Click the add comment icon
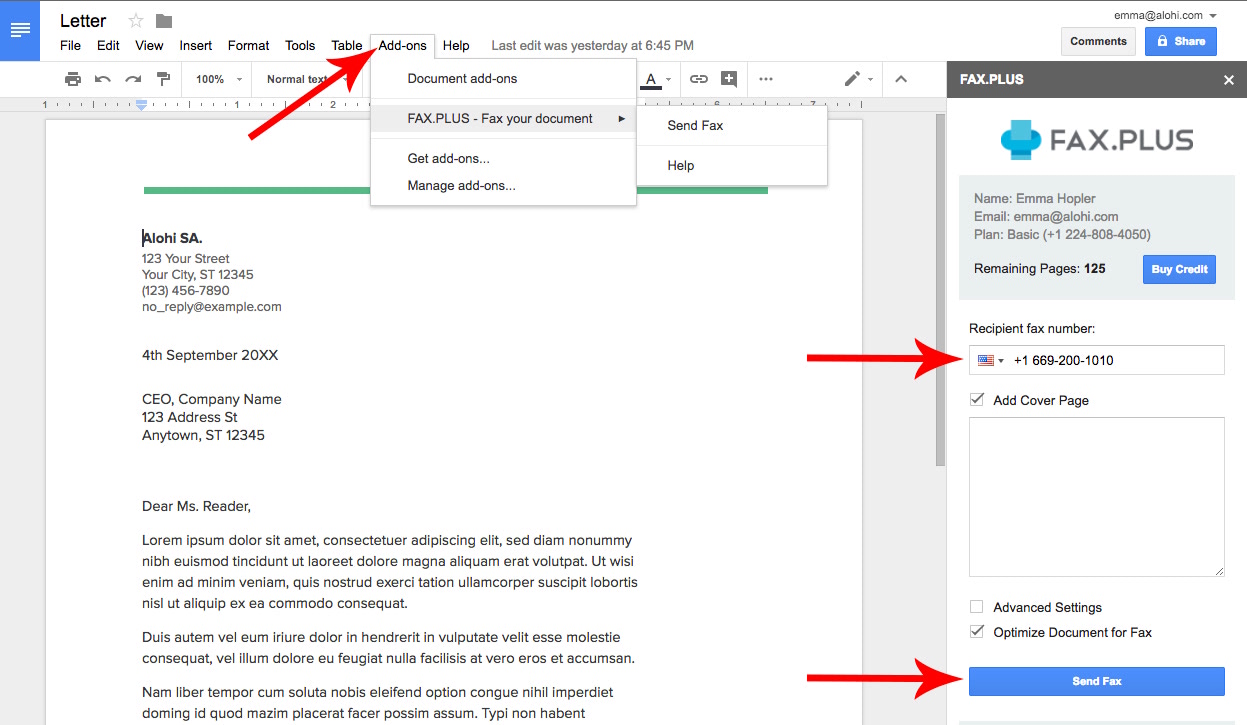The width and height of the screenshot is (1247, 725). (x=729, y=79)
